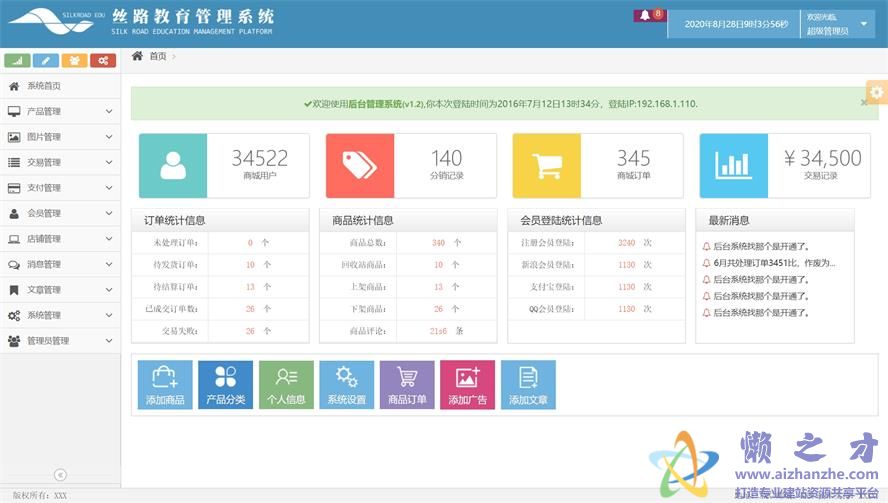This screenshot has width=888, height=503.
Task: Expand 文章管理 menu chevron
Action: pos(109,290)
